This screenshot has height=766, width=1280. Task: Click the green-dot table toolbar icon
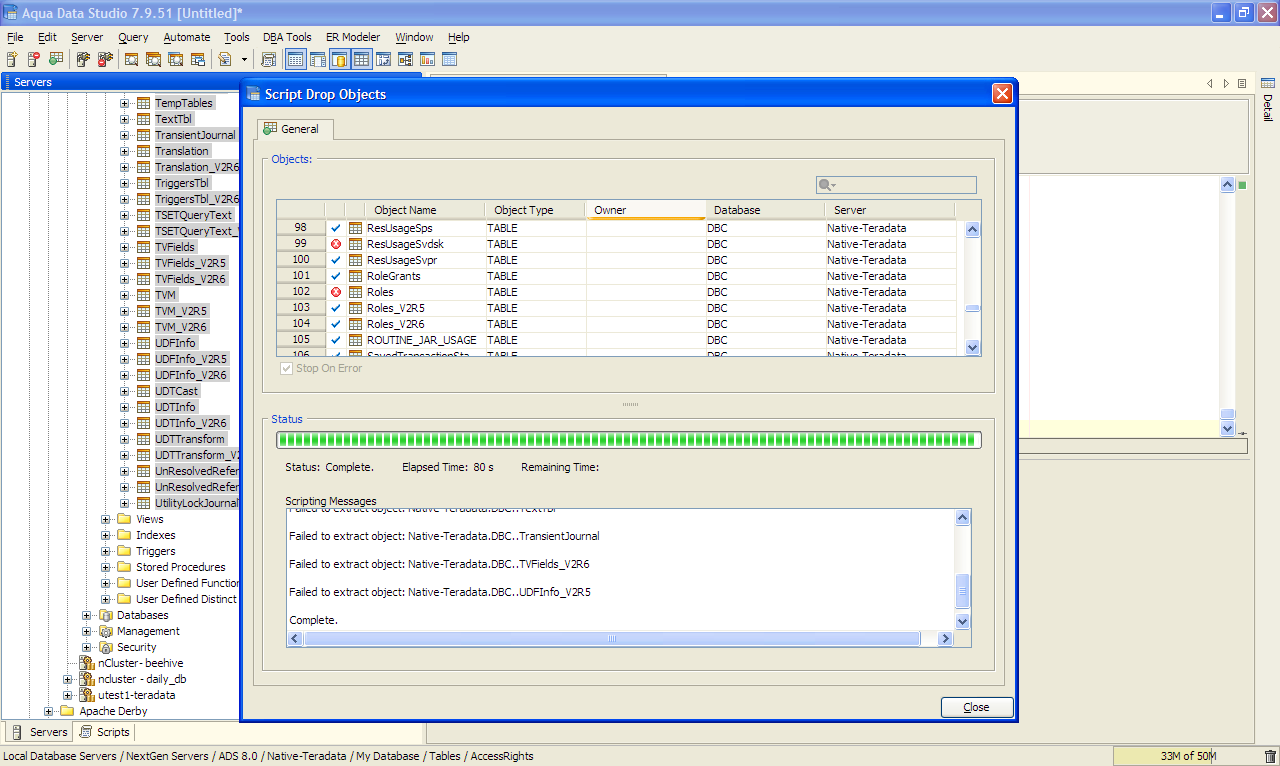pos(56,60)
